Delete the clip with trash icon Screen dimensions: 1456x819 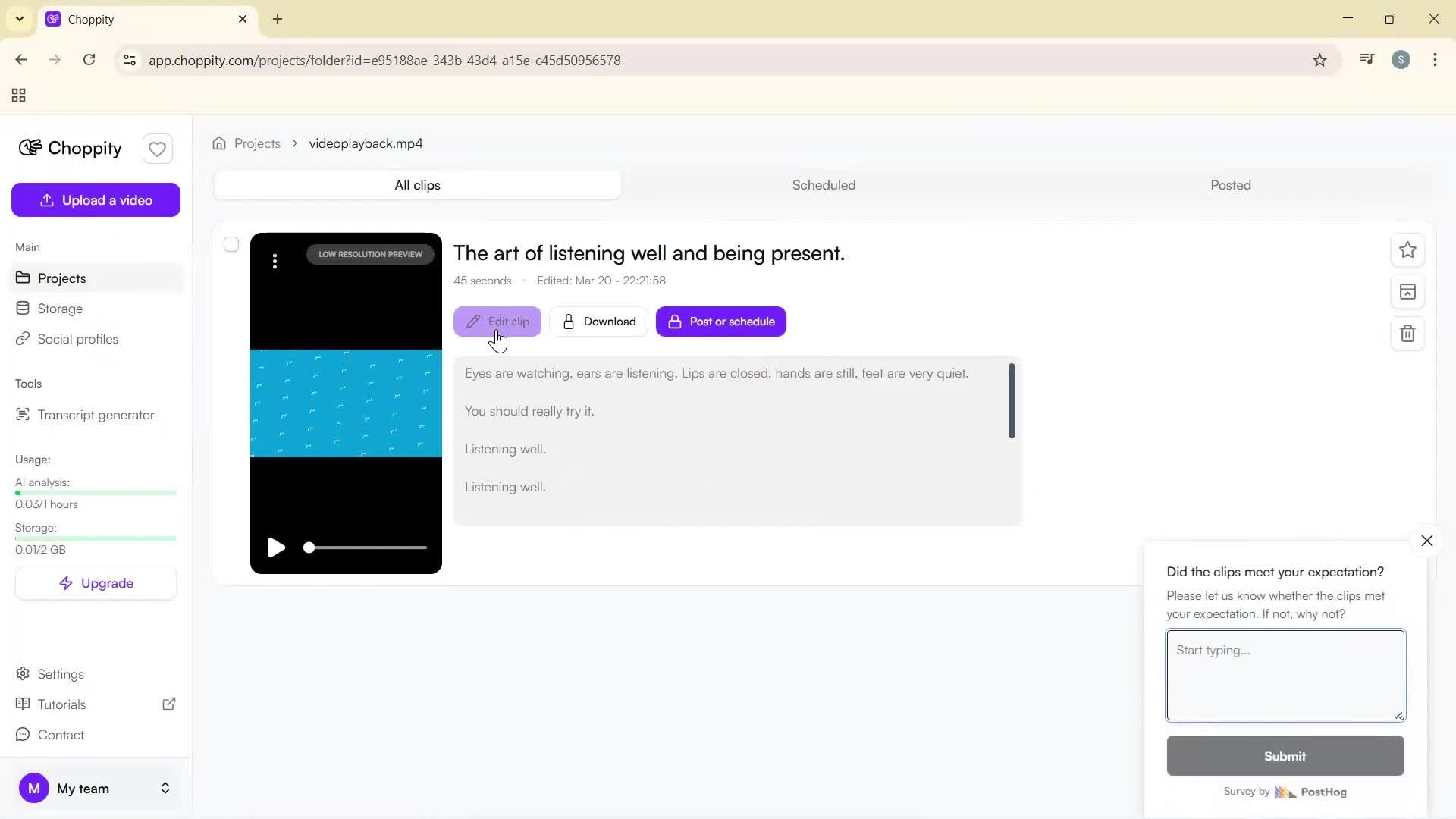(1407, 334)
